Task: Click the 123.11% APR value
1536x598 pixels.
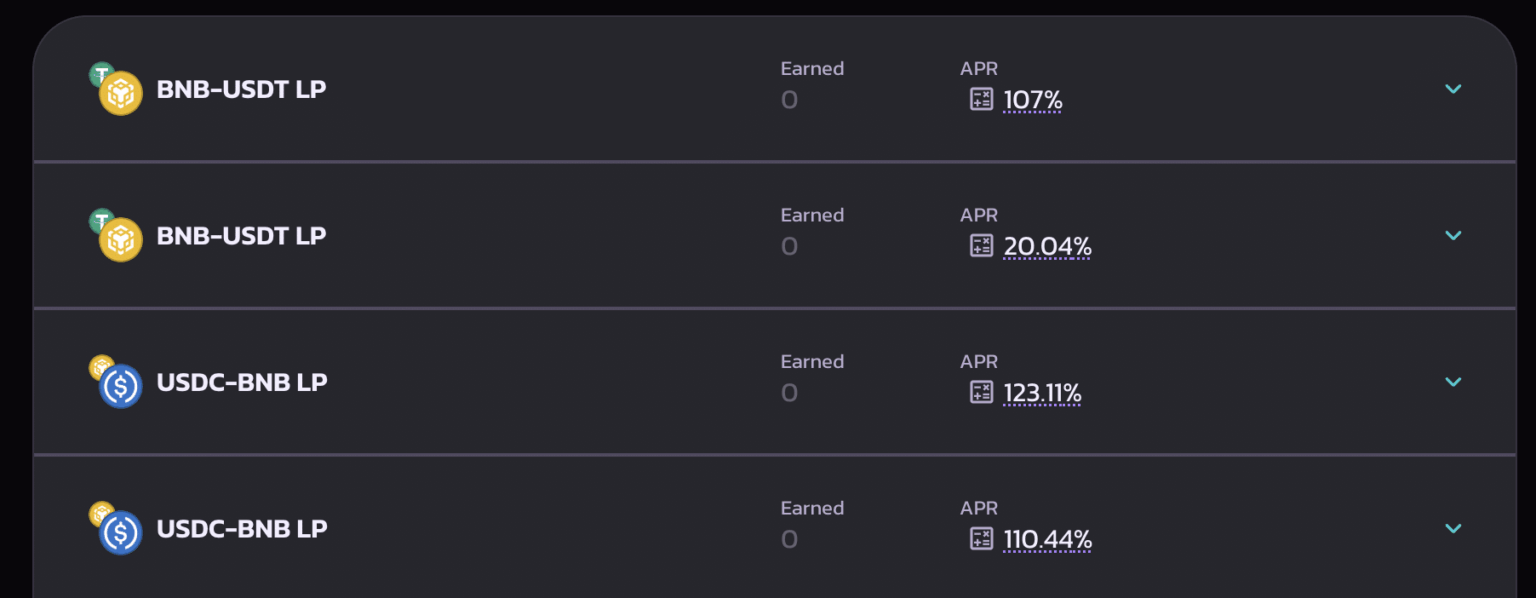Action: (x=1042, y=393)
